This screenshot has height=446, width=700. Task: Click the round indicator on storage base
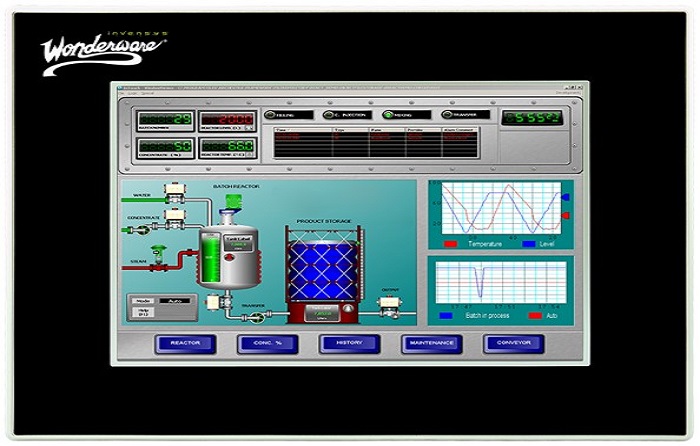tap(348, 308)
